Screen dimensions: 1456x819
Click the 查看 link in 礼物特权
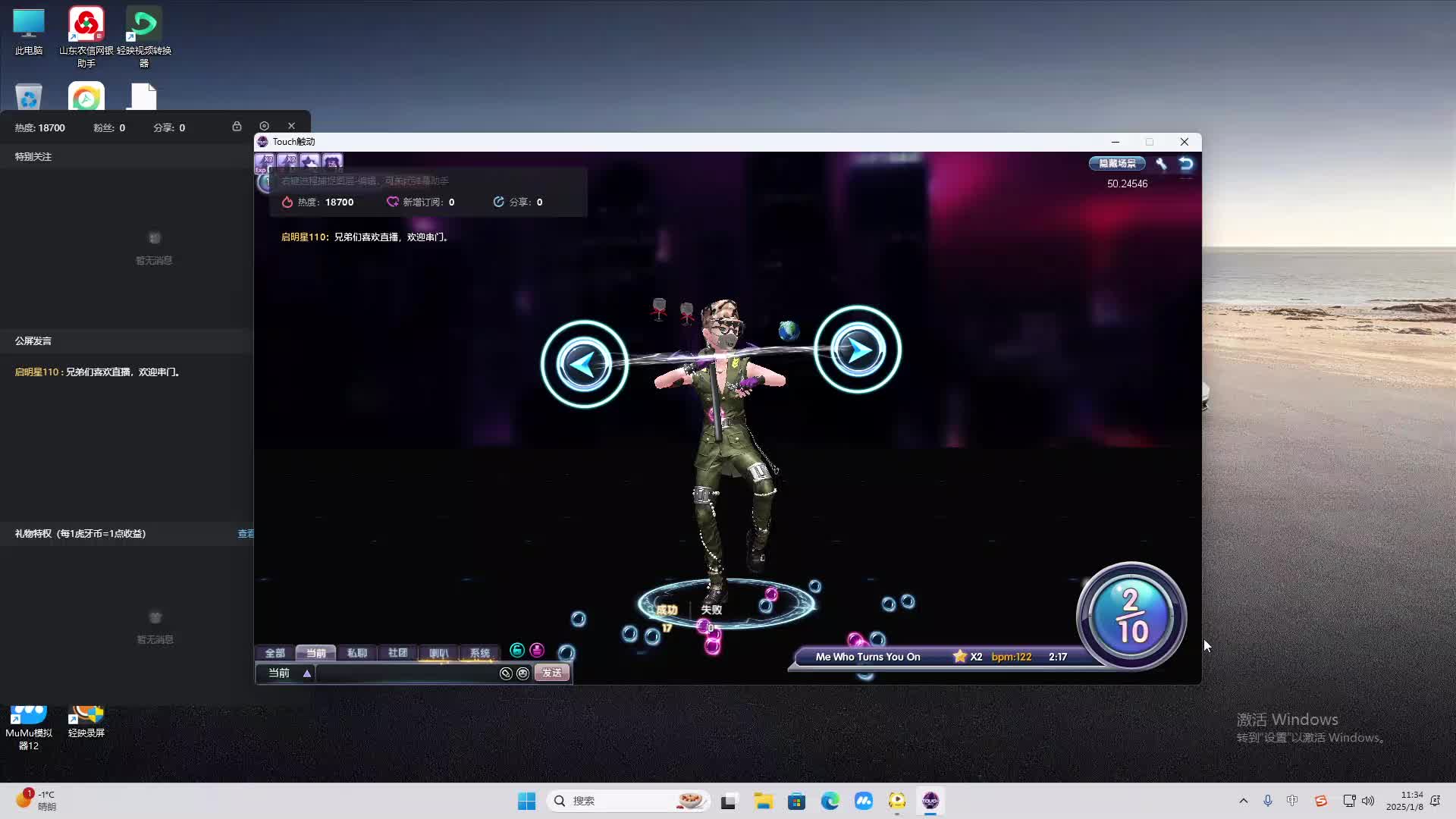coord(246,534)
